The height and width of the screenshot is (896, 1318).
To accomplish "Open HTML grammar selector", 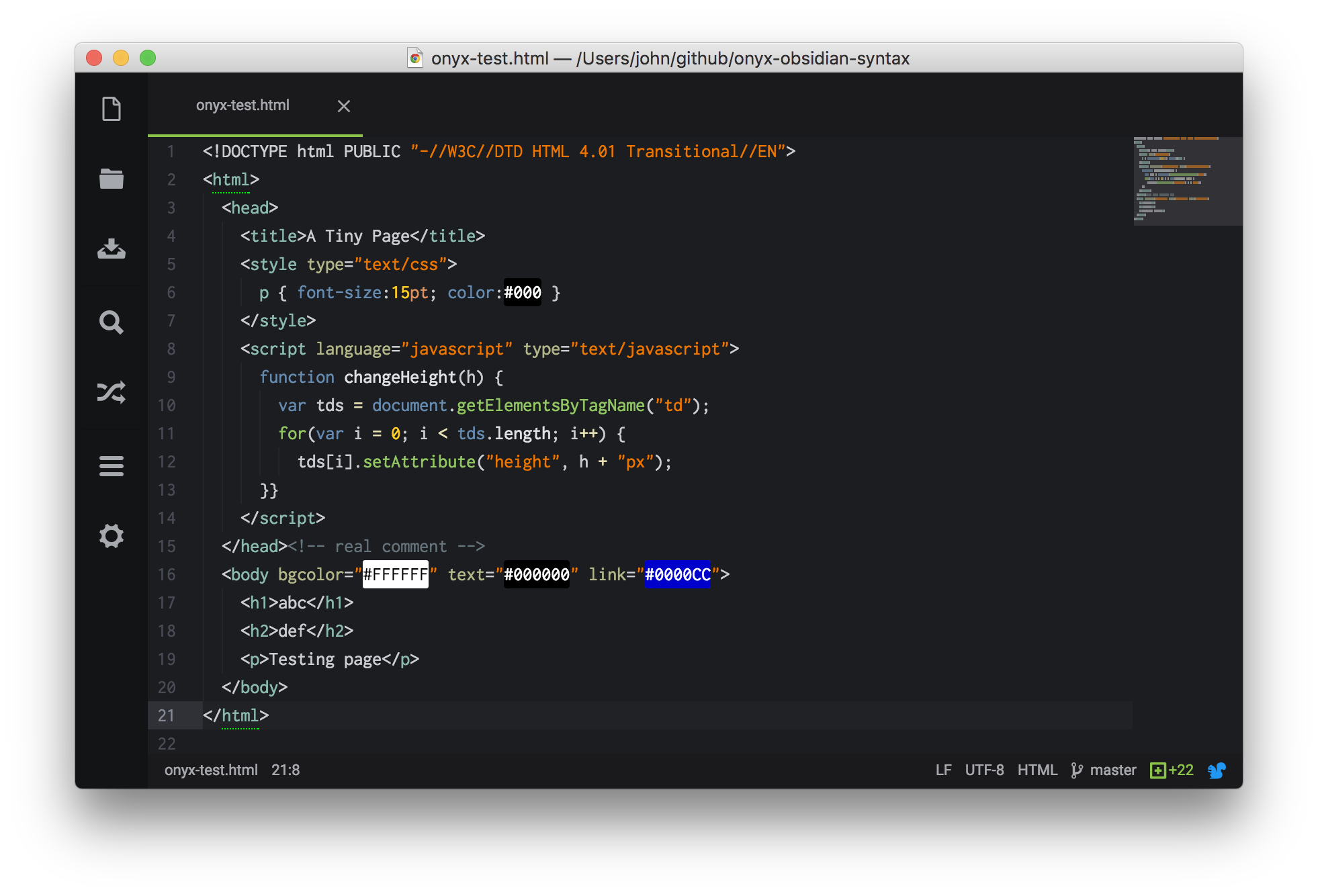I will (x=1037, y=770).
